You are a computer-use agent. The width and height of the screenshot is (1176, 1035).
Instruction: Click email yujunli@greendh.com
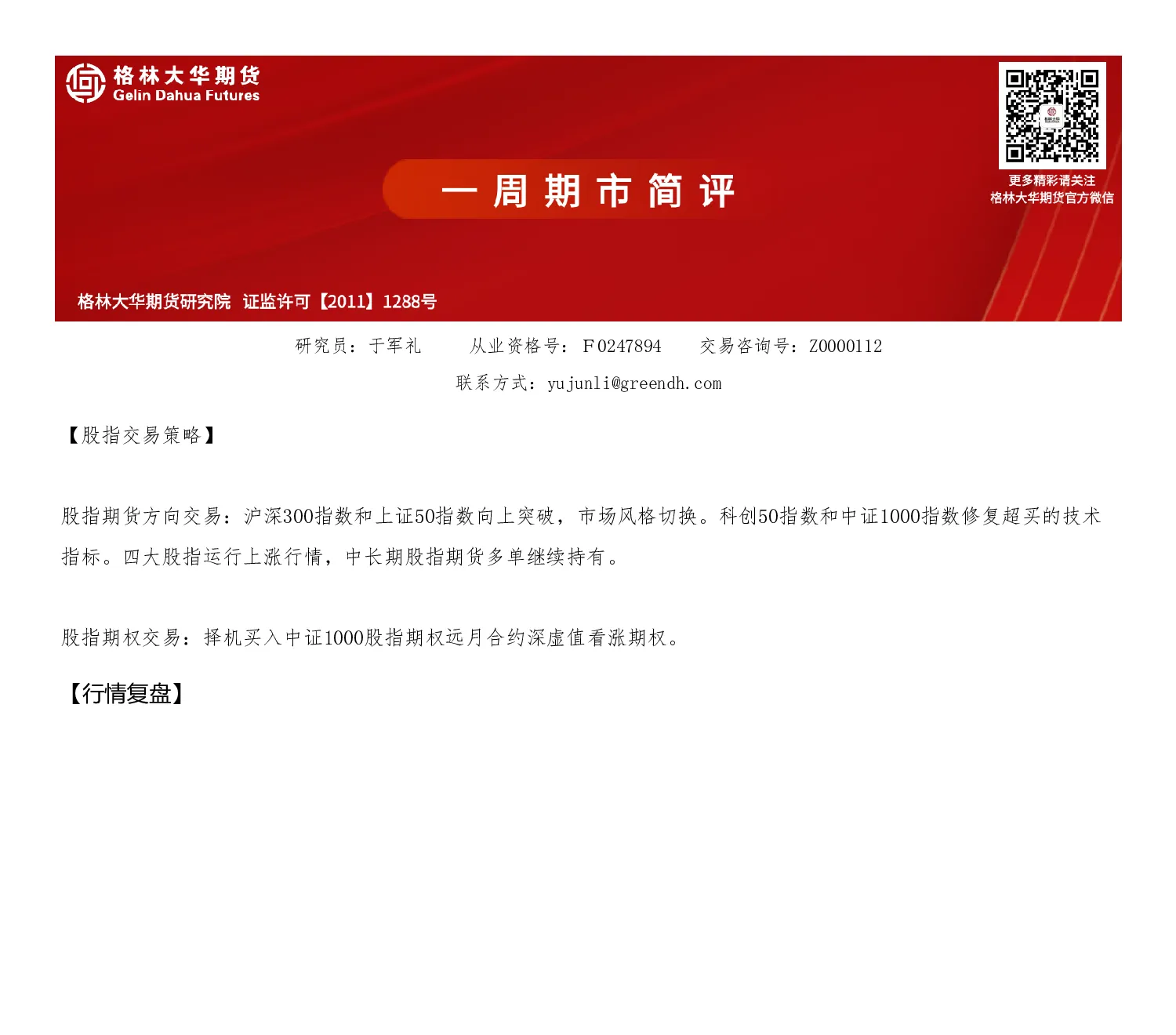(x=634, y=383)
